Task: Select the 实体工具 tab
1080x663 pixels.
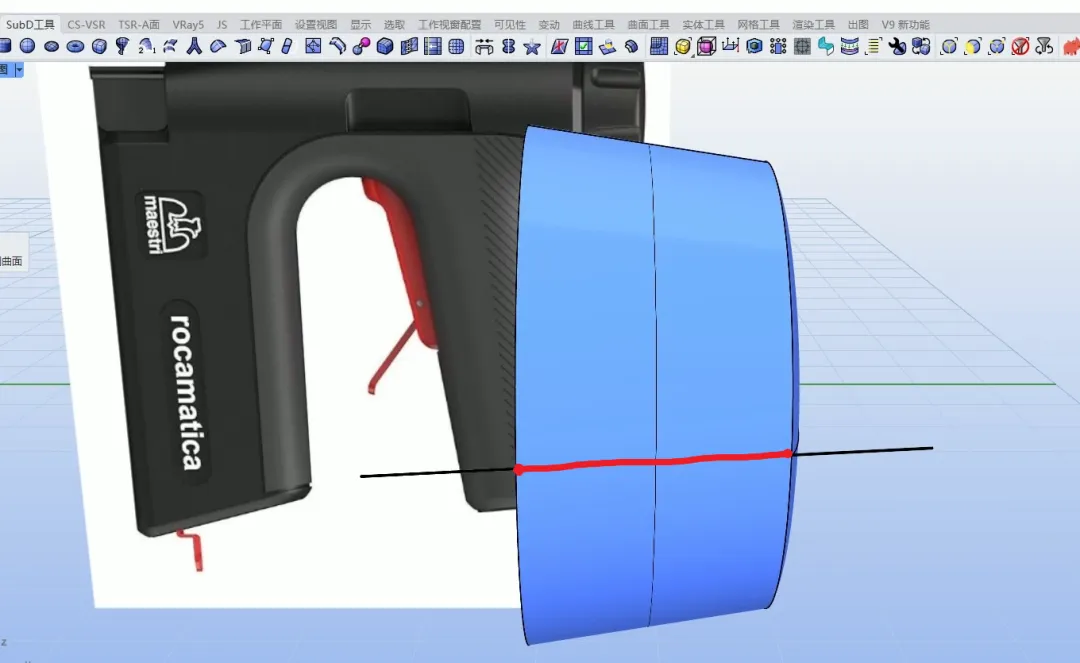Action: 703,24
